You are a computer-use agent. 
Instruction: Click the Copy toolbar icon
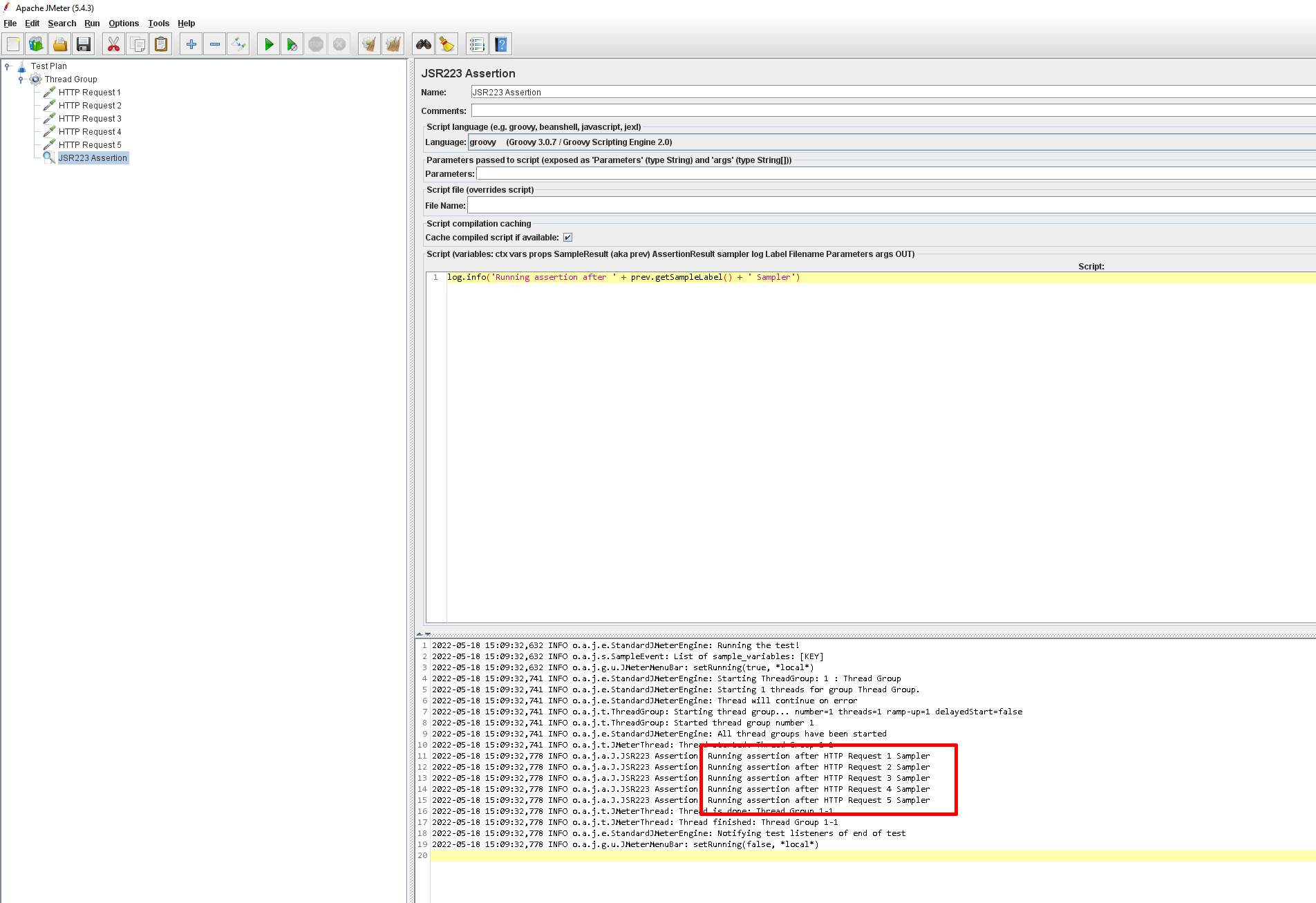[138, 44]
